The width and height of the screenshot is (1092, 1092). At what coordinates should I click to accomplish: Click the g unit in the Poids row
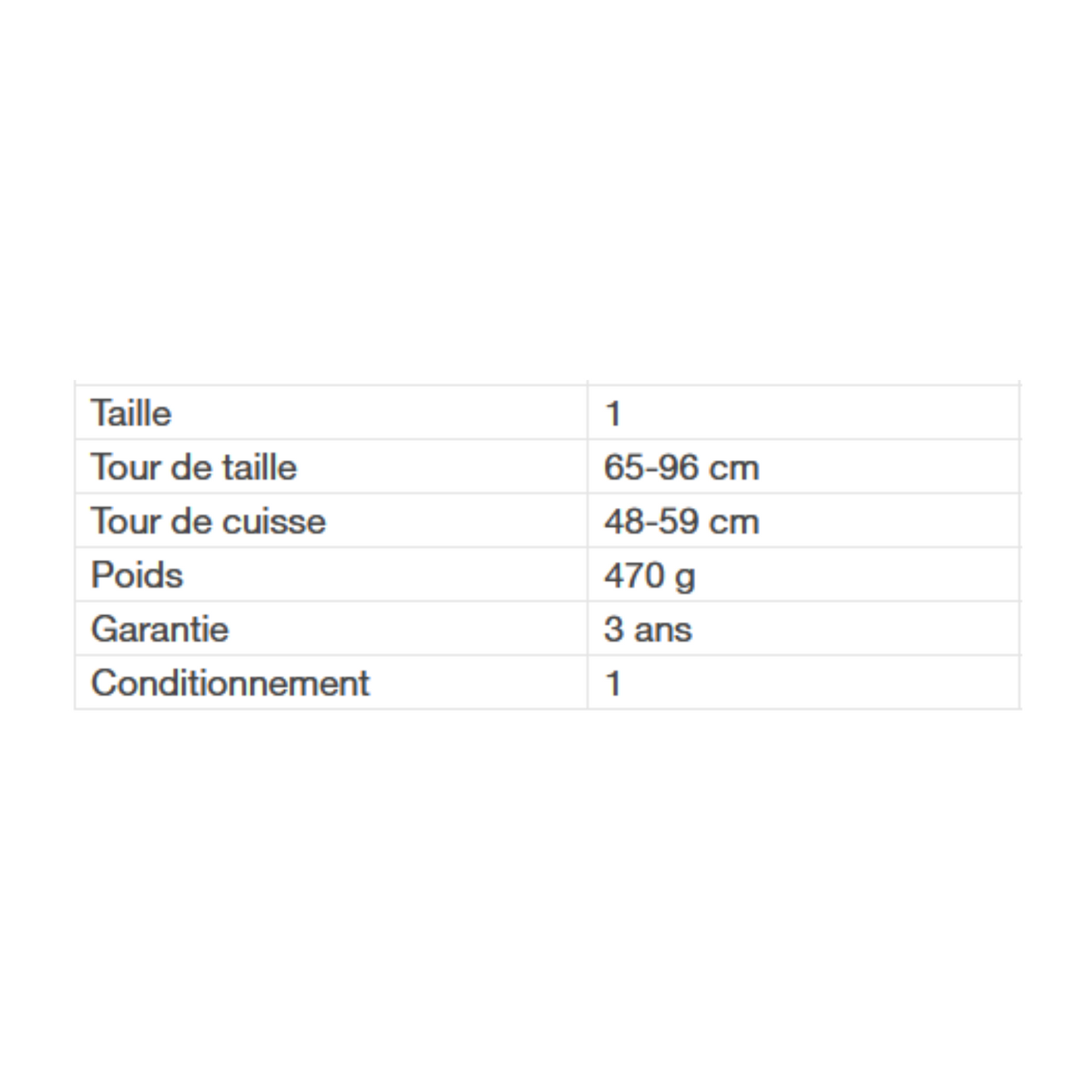(685, 577)
